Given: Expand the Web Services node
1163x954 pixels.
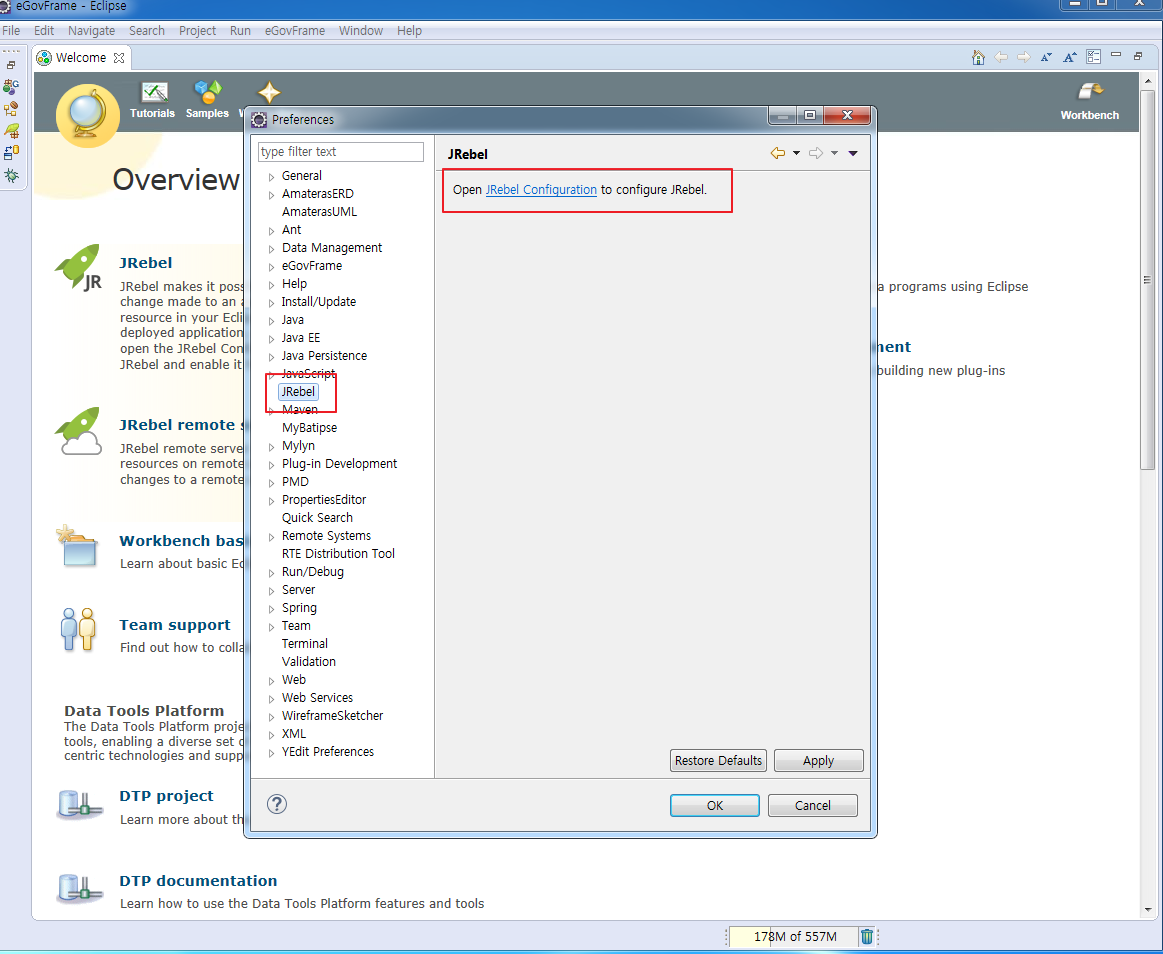Looking at the screenshot, I should (x=271, y=699).
